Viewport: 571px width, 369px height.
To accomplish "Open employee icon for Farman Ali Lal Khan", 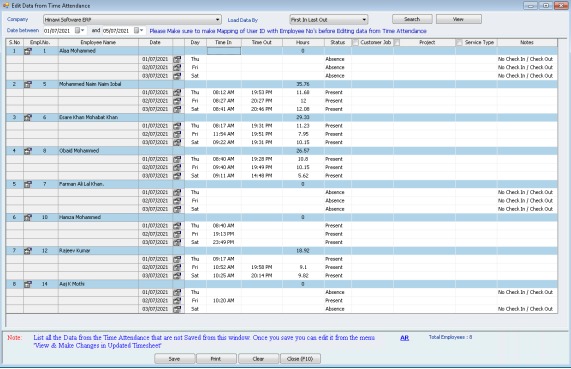I will pyautogui.click(x=28, y=184).
